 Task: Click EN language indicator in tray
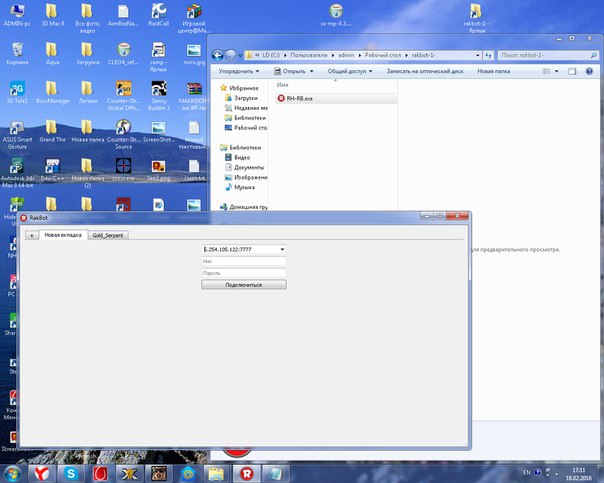pyautogui.click(x=527, y=473)
